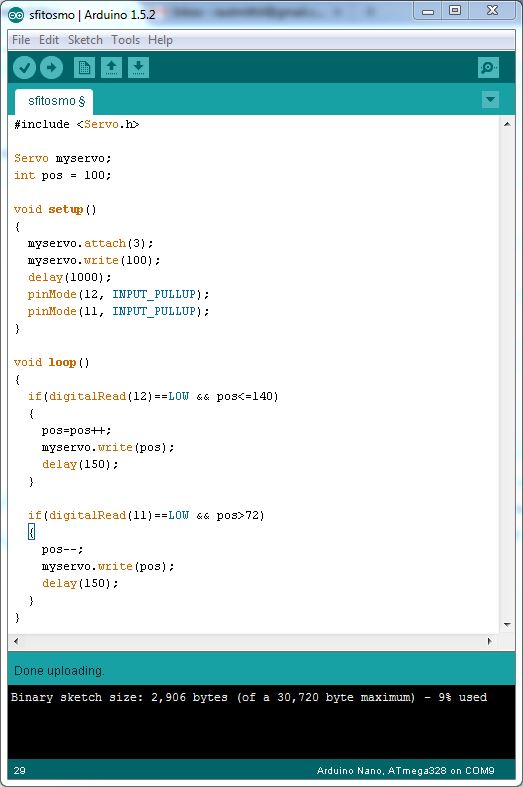The width and height of the screenshot is (523, 787).
Task: Click 'Arduino Nano, ATmega328 on COM9' status text
Action: [406, 770]
